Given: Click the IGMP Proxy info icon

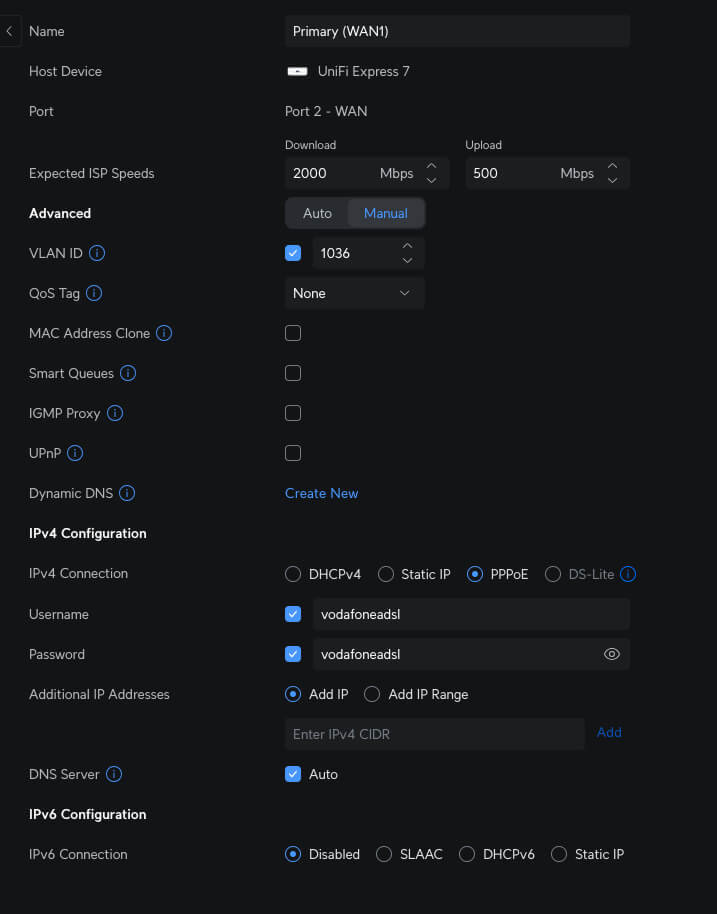Looking at the screenshot, I should (115, 413).
